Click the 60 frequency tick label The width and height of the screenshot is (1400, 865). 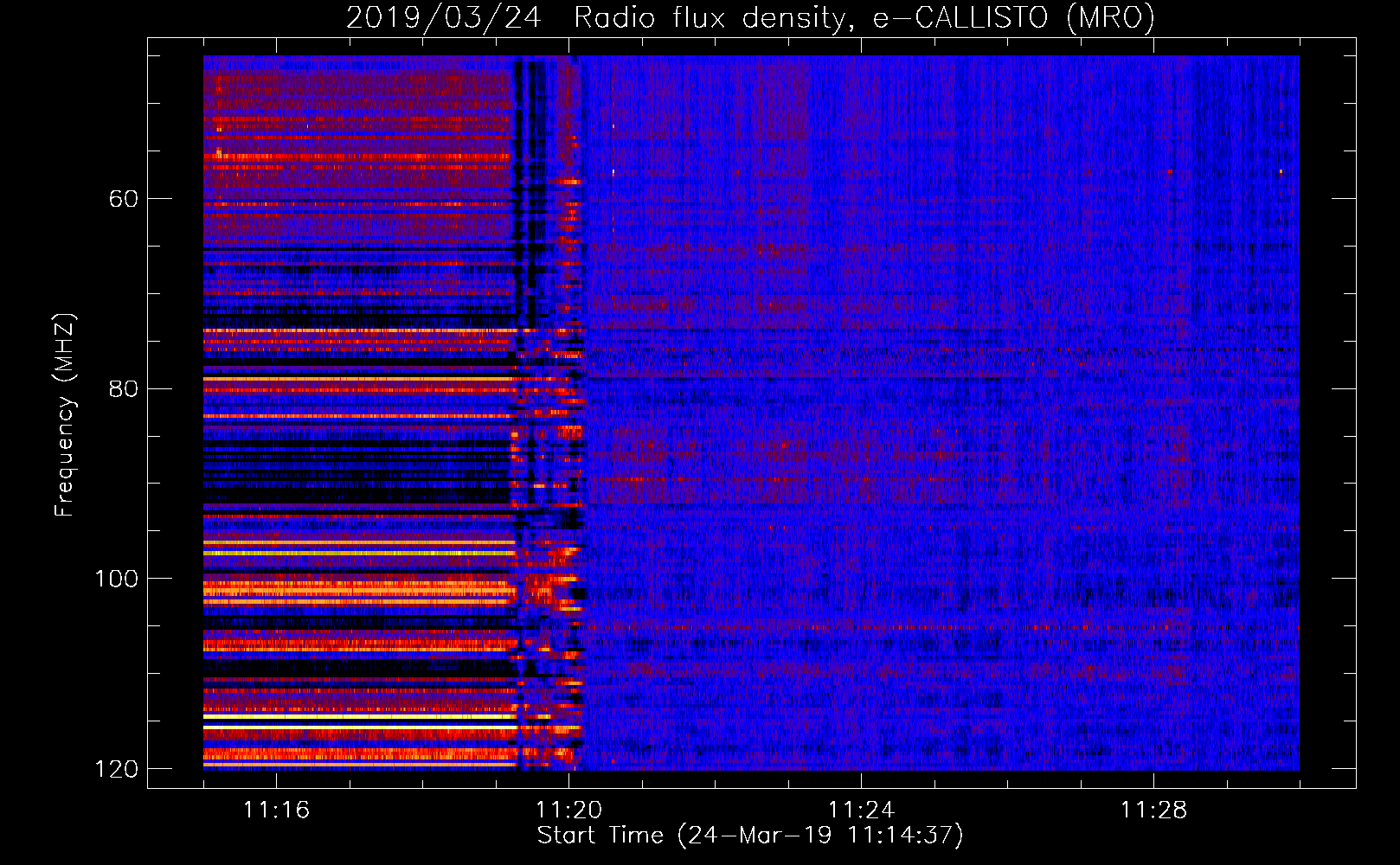tap(124, 199)
